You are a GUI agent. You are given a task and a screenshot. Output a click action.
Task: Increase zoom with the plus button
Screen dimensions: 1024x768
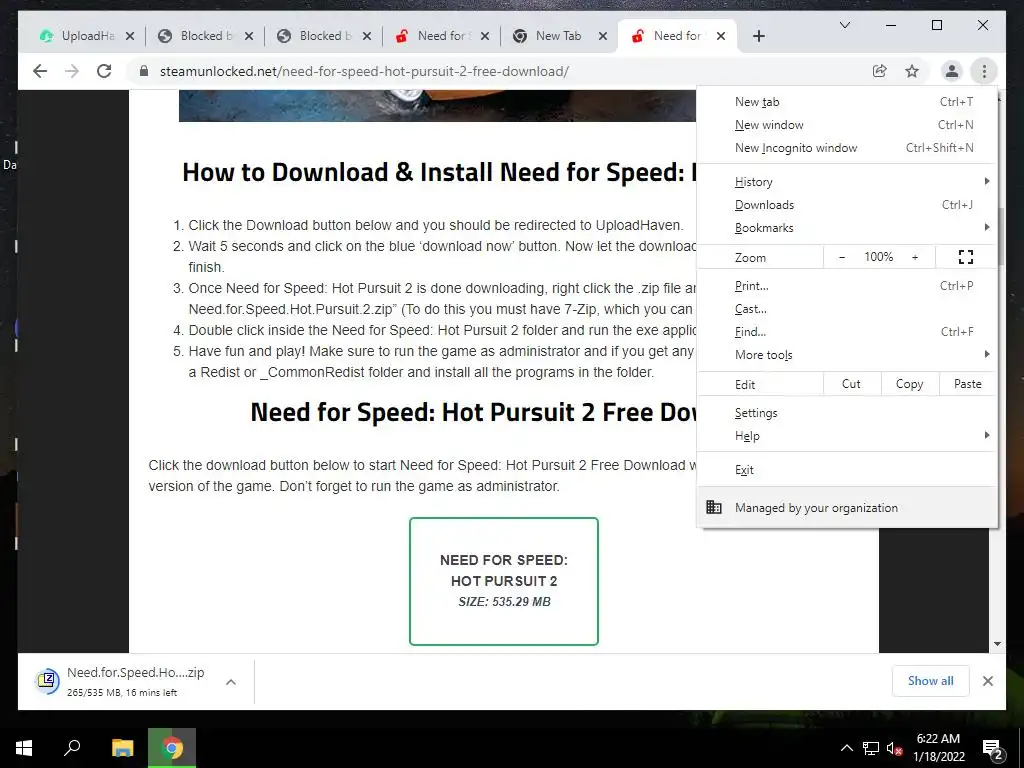[915, 257]
